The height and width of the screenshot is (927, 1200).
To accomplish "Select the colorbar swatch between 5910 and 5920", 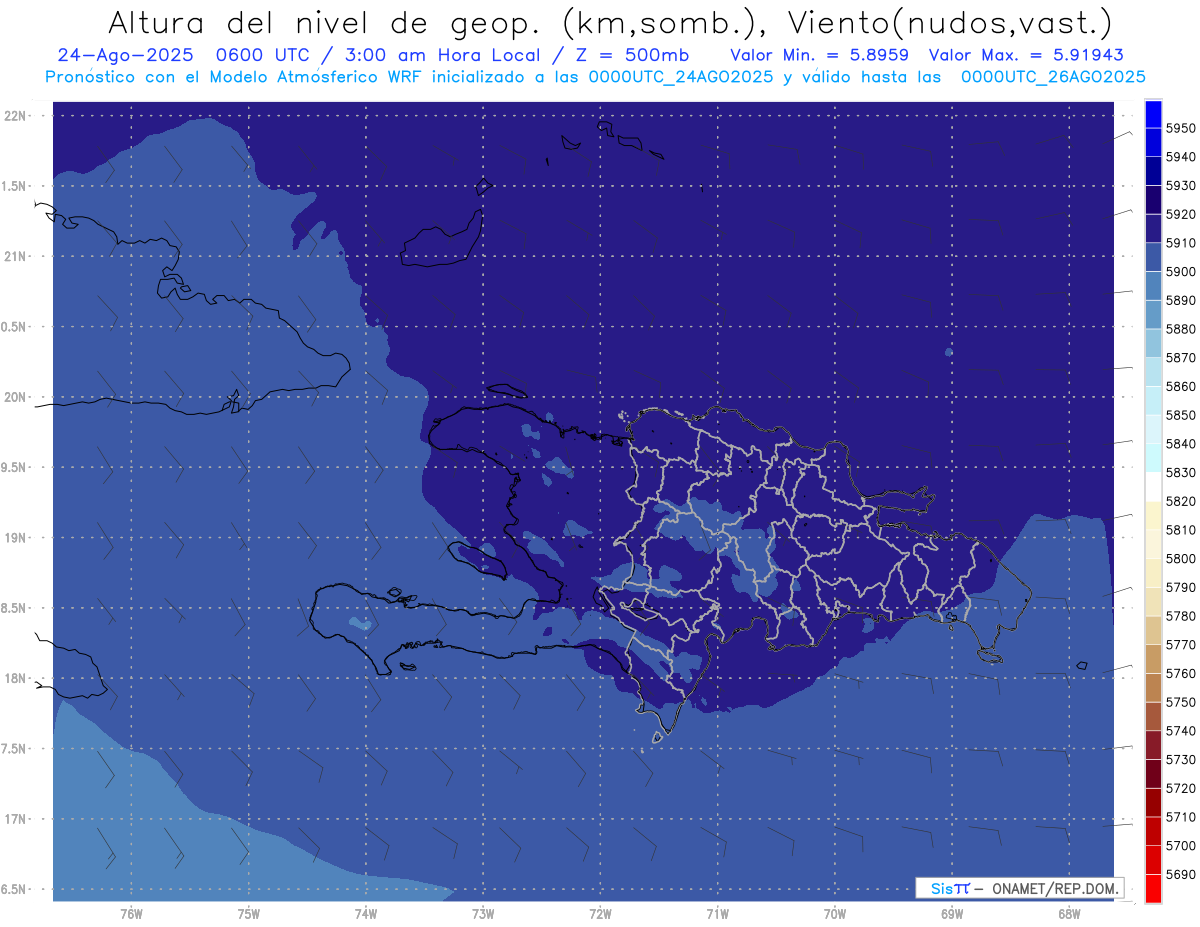I will click(1152, 228).
